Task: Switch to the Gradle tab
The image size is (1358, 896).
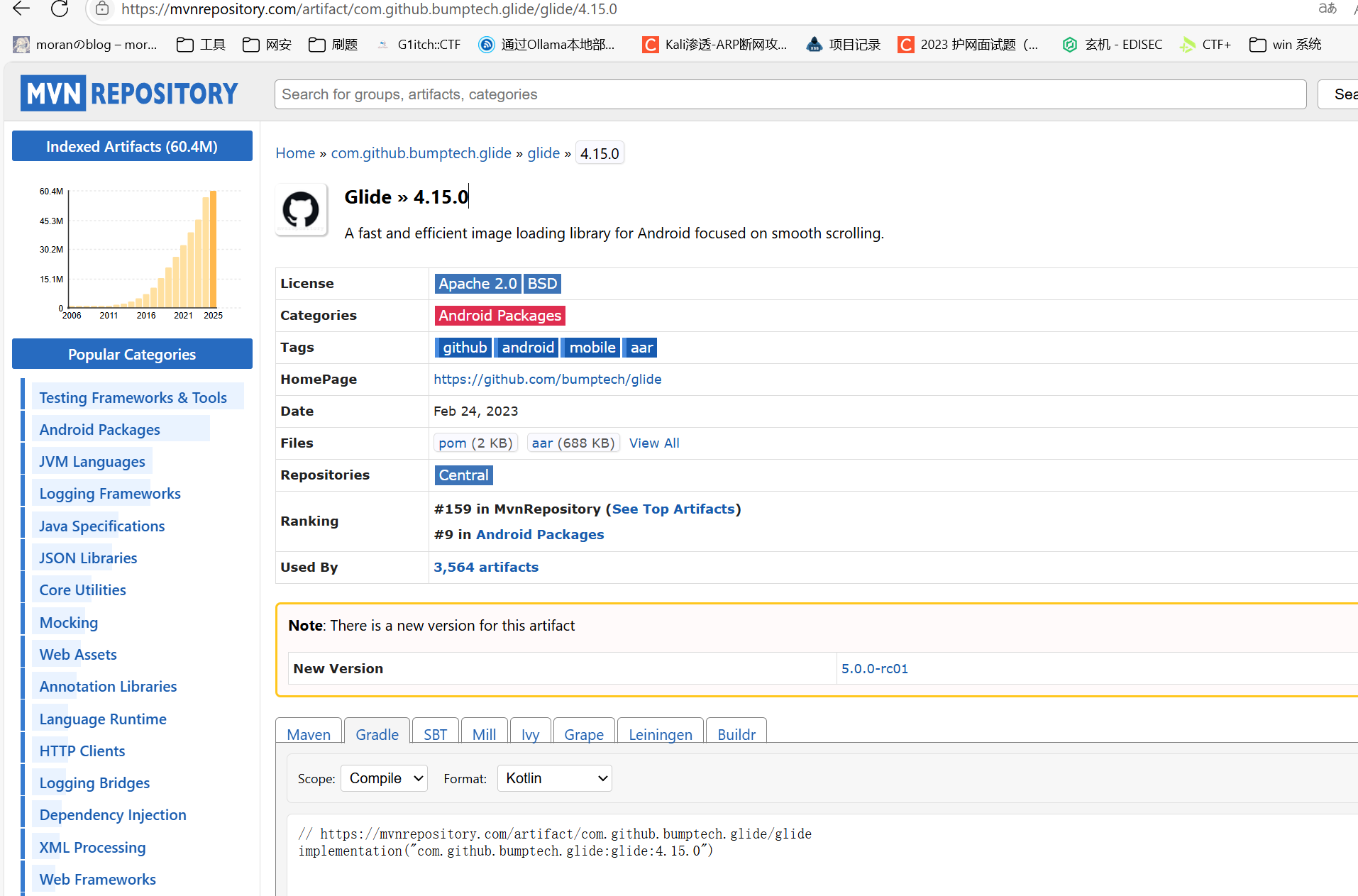Action: [x=377, y=734]
